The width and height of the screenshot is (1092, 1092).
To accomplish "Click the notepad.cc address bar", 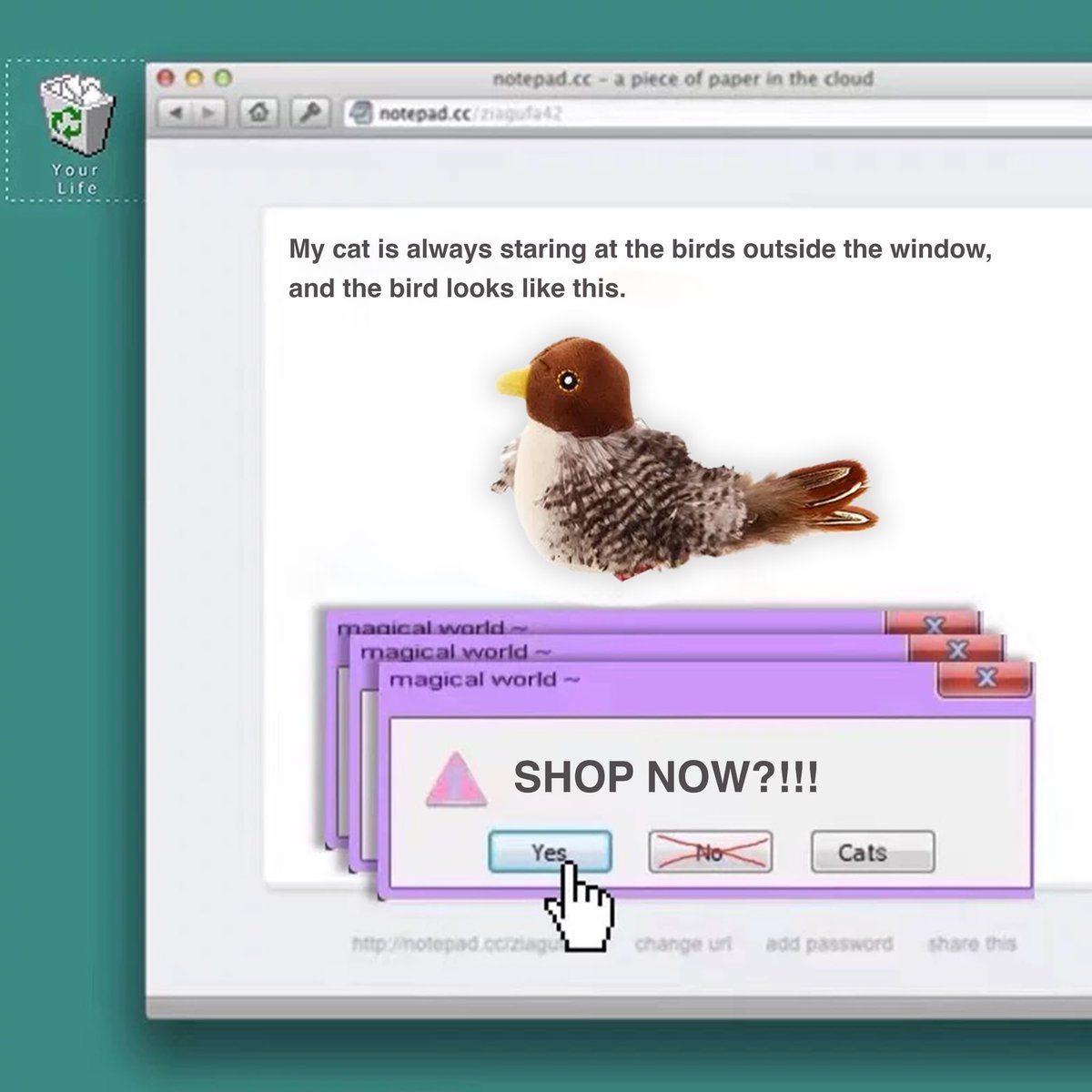I will tap(719, 114).
